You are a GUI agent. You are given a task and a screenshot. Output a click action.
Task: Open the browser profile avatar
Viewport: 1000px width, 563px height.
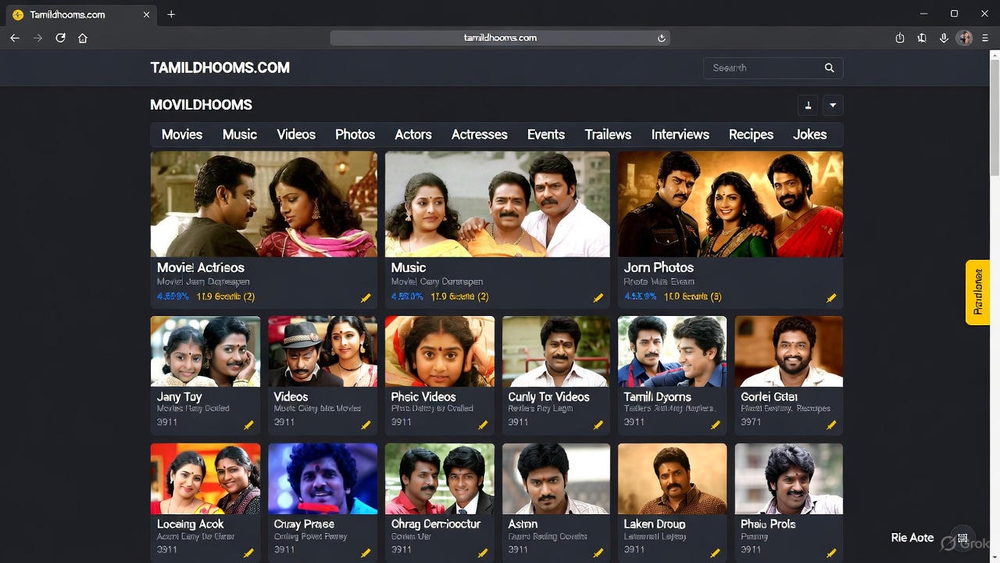click(x=964, y=38)
